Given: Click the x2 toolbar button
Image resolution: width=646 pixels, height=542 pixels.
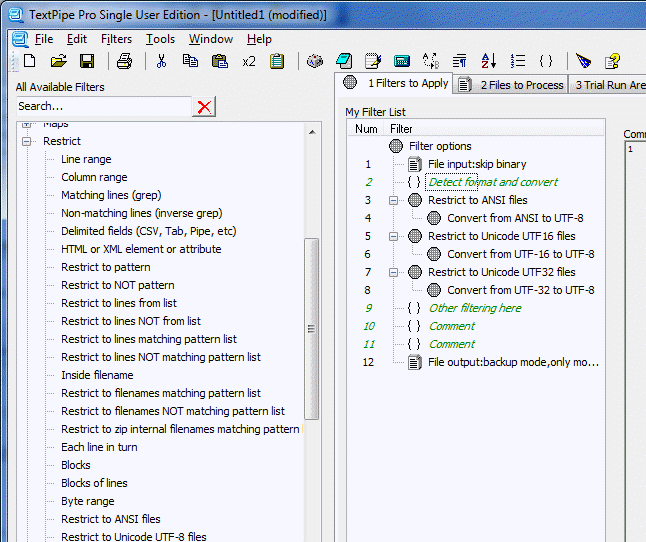Looking at the screenshot, I should (x=249, y=62).
